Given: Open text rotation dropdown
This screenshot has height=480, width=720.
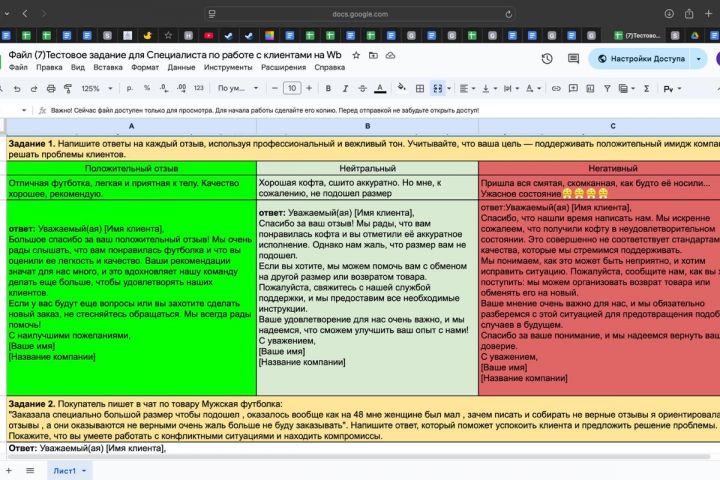Looking at the screenshot, I should (x=533, y=89).
